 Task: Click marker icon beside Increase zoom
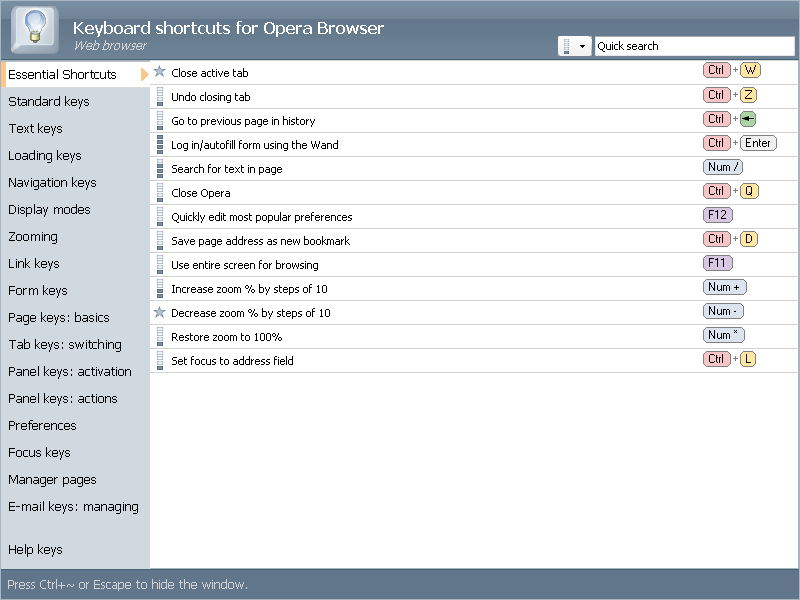point(160,288)
